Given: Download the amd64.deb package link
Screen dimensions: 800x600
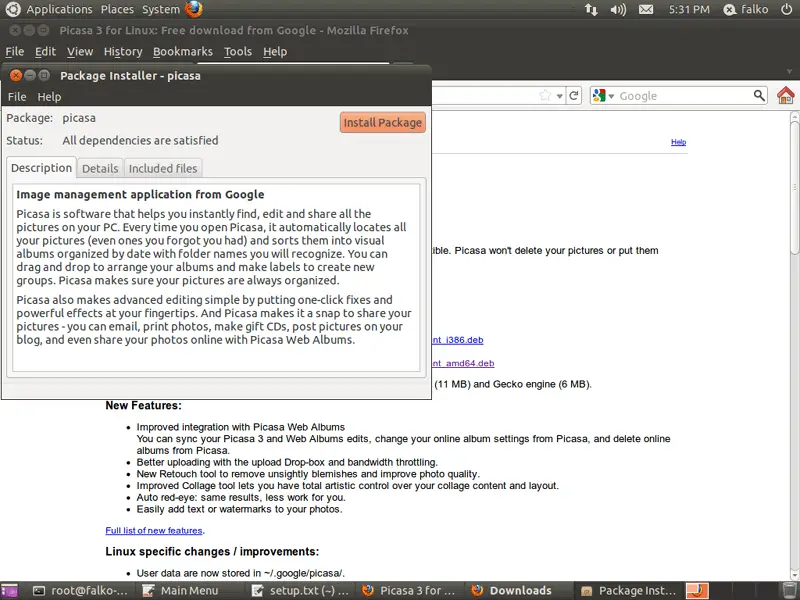Looking at the screenshot, I should click(463, 363).
